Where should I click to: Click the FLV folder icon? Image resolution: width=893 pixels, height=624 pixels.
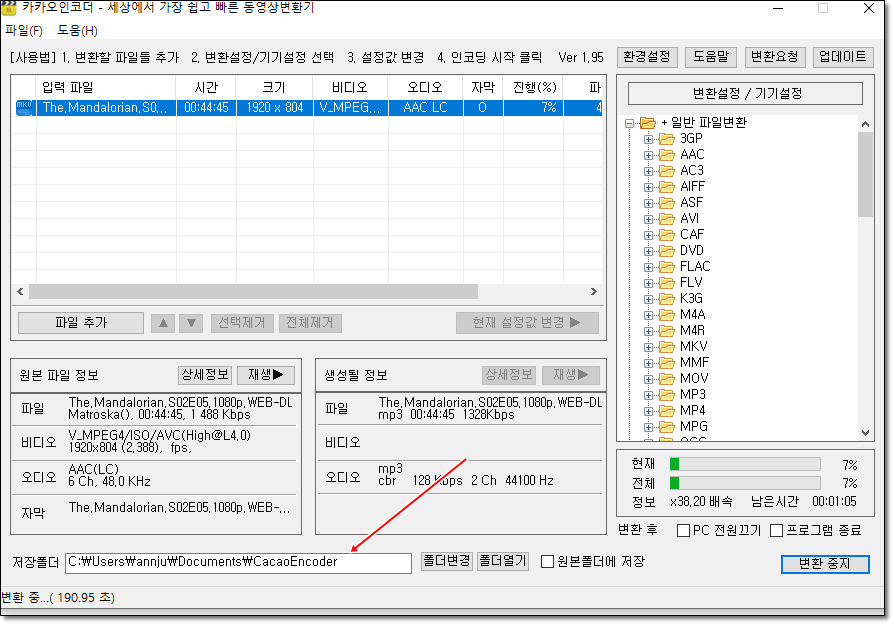(666, 282)
